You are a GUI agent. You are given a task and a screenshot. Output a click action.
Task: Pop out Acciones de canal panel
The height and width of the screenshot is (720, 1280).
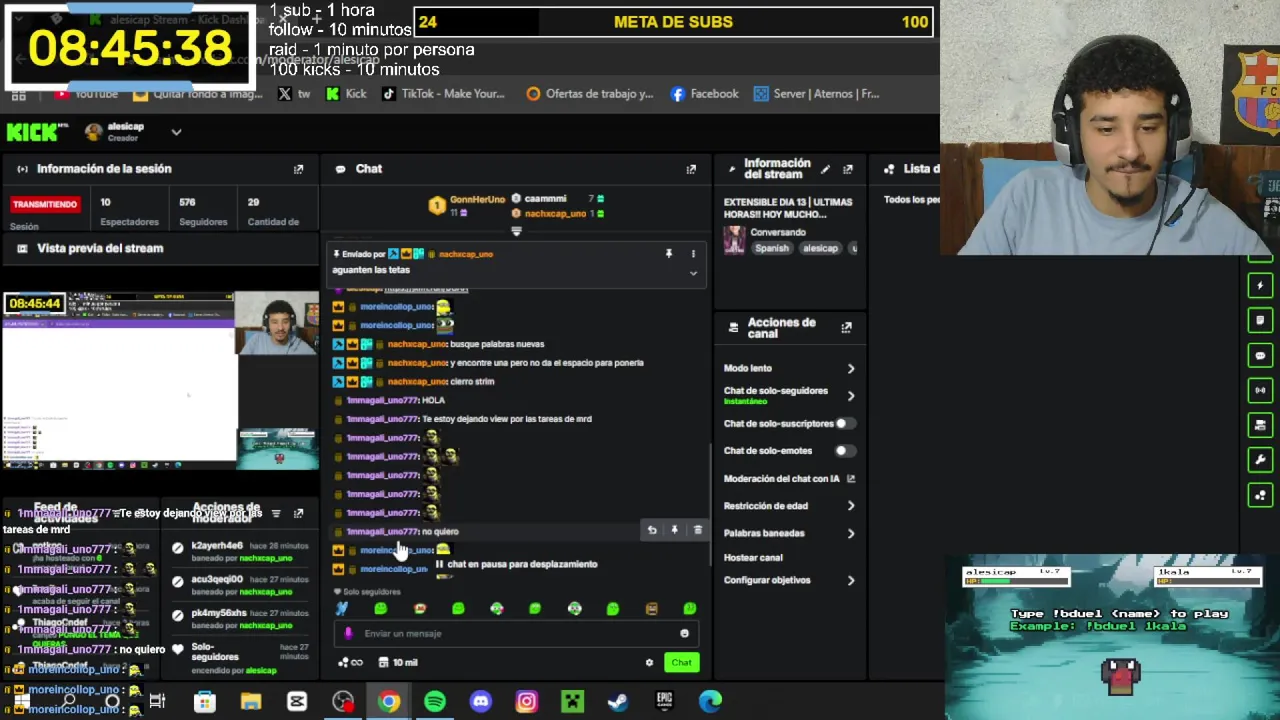tap(847, 327)
